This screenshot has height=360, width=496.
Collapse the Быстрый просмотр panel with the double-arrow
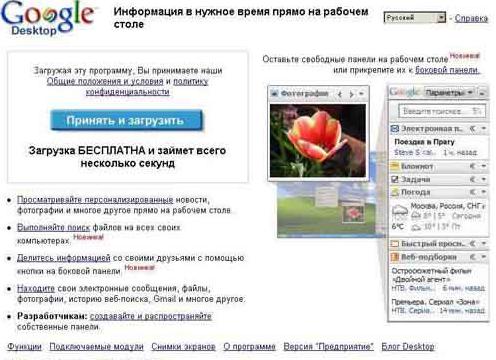(x=472, y=244)
